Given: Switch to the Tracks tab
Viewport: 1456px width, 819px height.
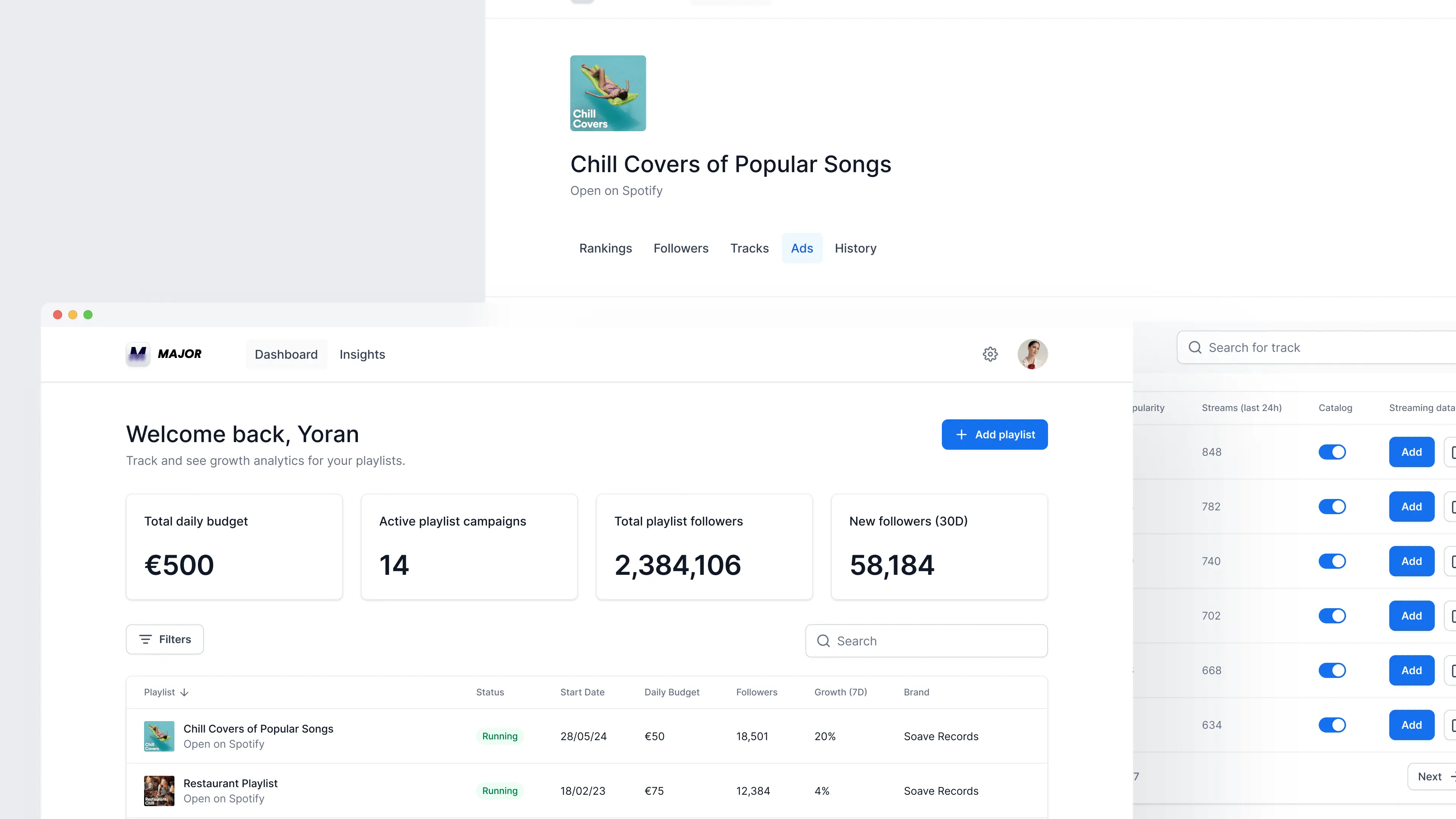Looking at the screenshot, I should [750, 248].
